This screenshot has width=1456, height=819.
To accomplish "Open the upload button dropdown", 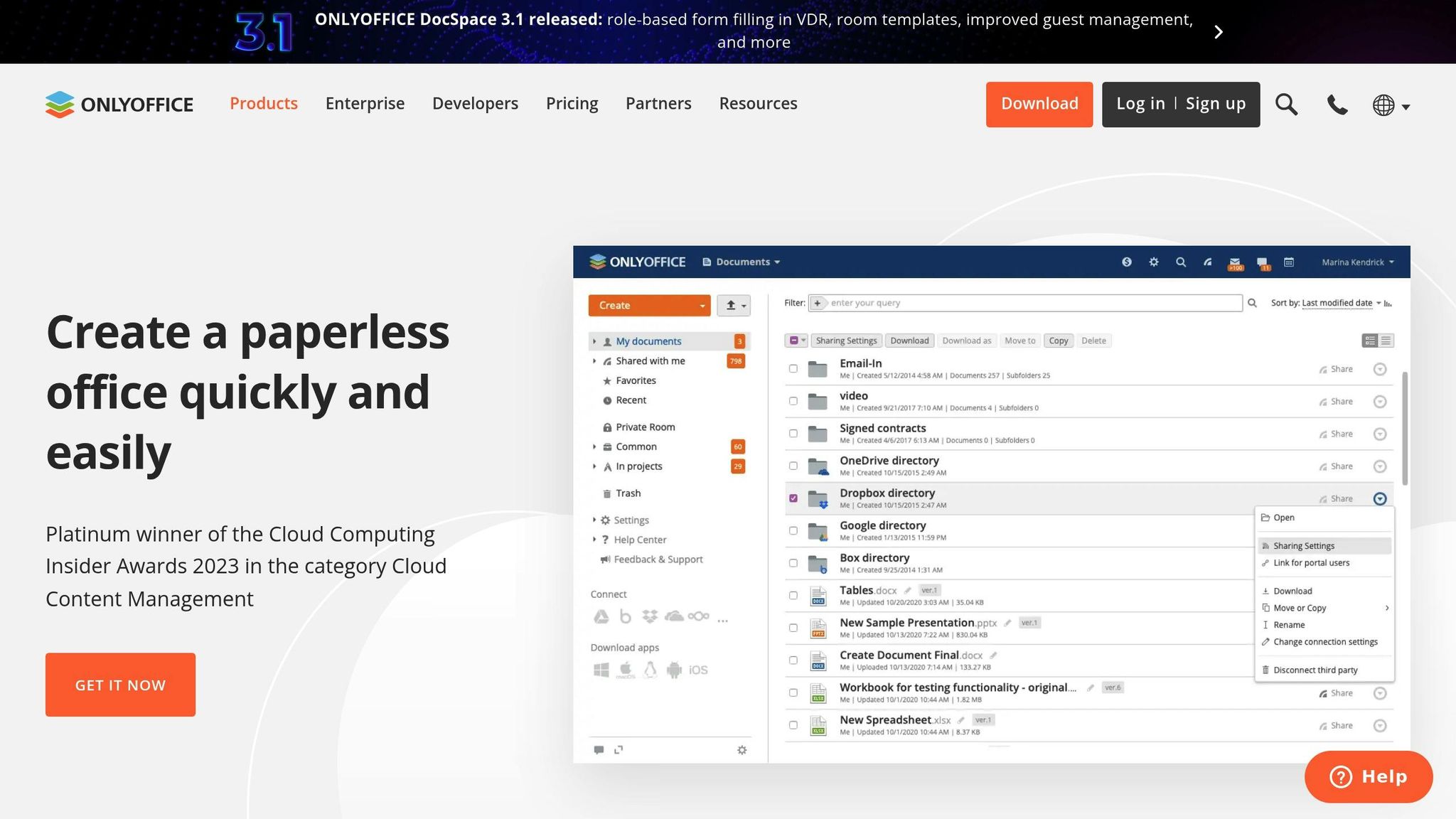I will [x=734, y=305].
